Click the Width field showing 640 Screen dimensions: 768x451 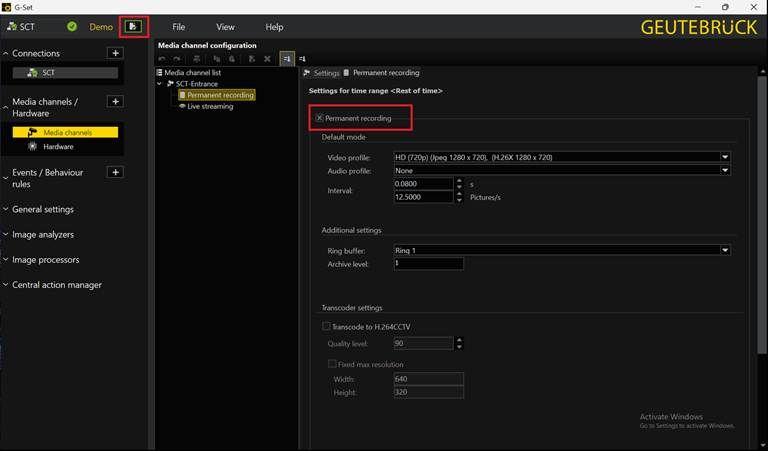pos(429,379)
